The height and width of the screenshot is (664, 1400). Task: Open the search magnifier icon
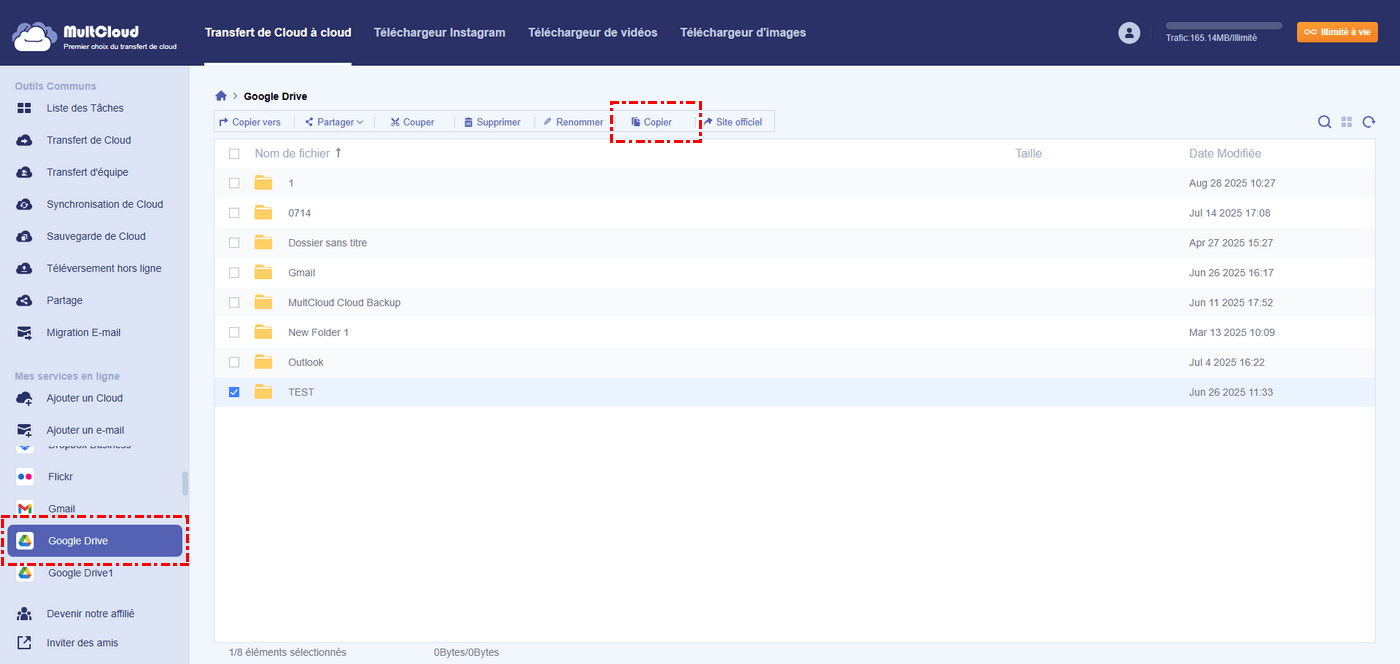1324,122
